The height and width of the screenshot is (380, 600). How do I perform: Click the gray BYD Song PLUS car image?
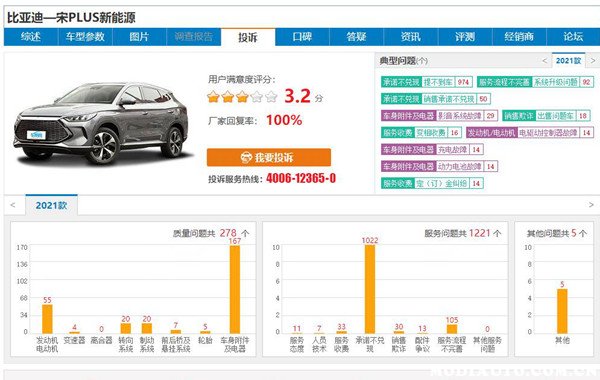pos(101,122)
